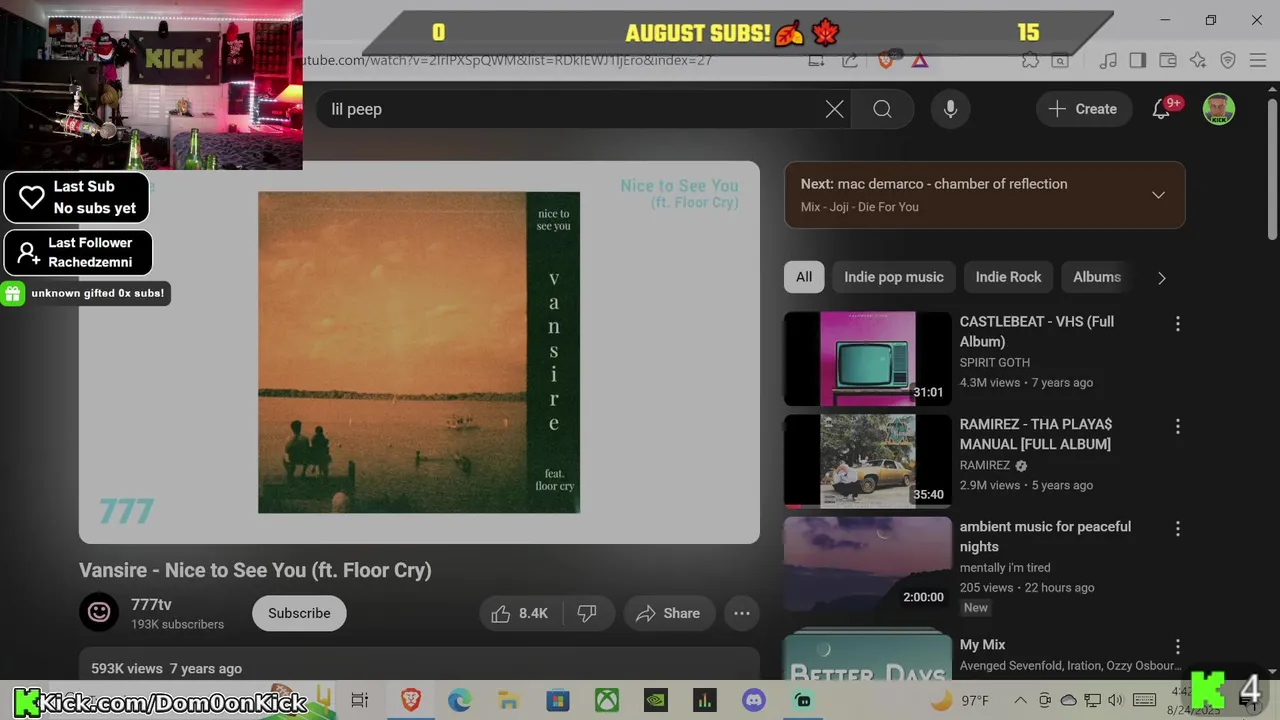
Task: Show more filter chips with right arrow
Action: pyautogui.click(x=1161, y=278)
